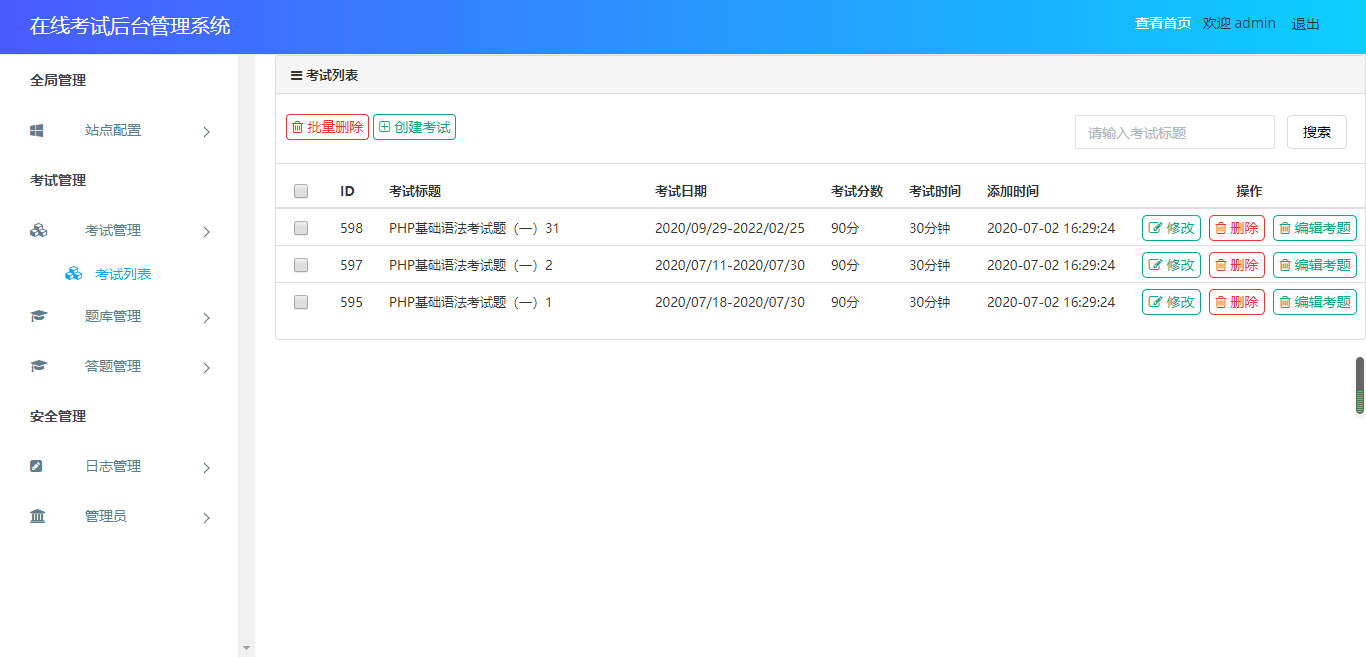Screen dimensions: 1366x657
Task: Click the list icon in 考试列表 panel header
Action: pos(296,75)
